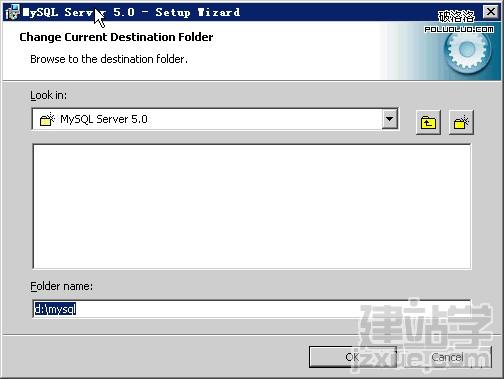This screenshot has width=504, height=379.
Task: Click the Change Current Destination Folder heading
Action: coord(116,37)
